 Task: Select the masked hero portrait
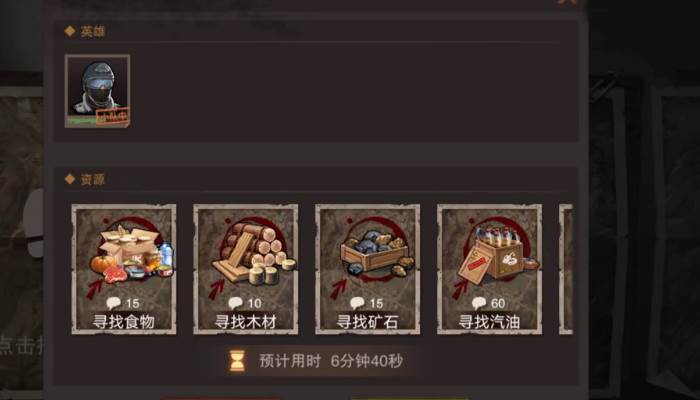97,91
